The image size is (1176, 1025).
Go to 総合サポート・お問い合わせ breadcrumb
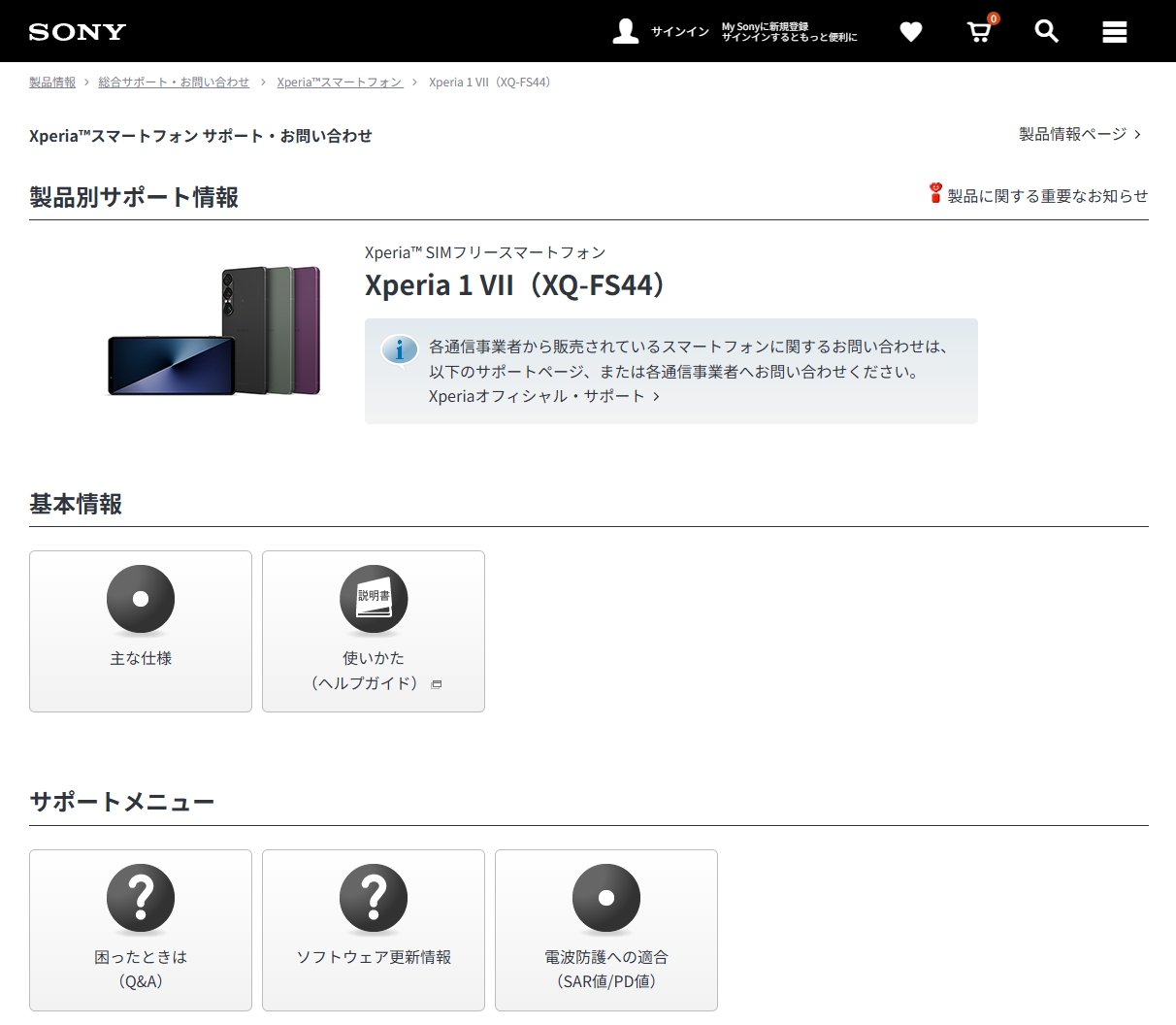(x=174, y=83)
